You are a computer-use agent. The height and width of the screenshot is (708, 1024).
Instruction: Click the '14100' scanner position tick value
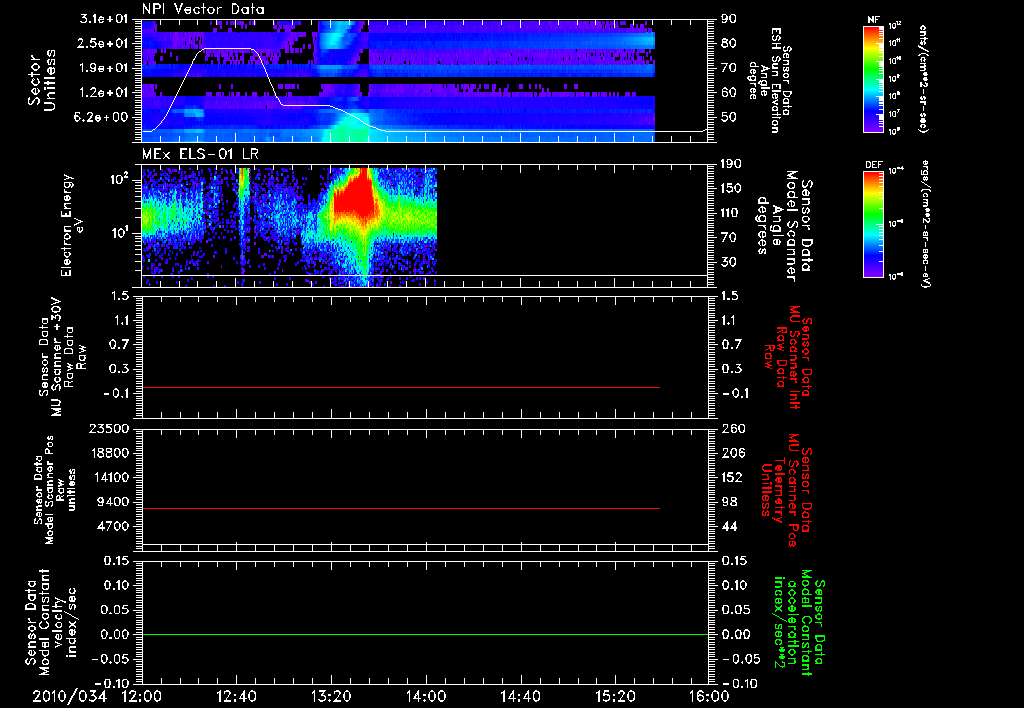tap(109, 477)
